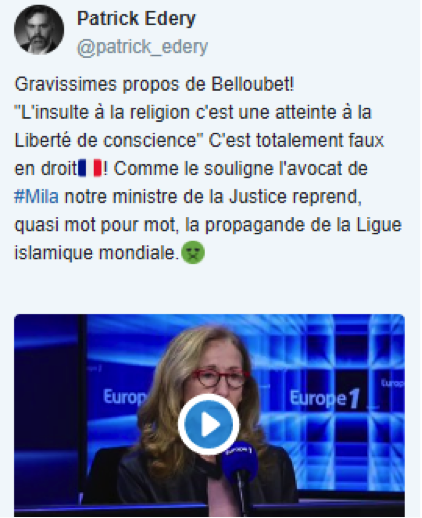Open the video thumbnail preview

(x=209, y=415)
